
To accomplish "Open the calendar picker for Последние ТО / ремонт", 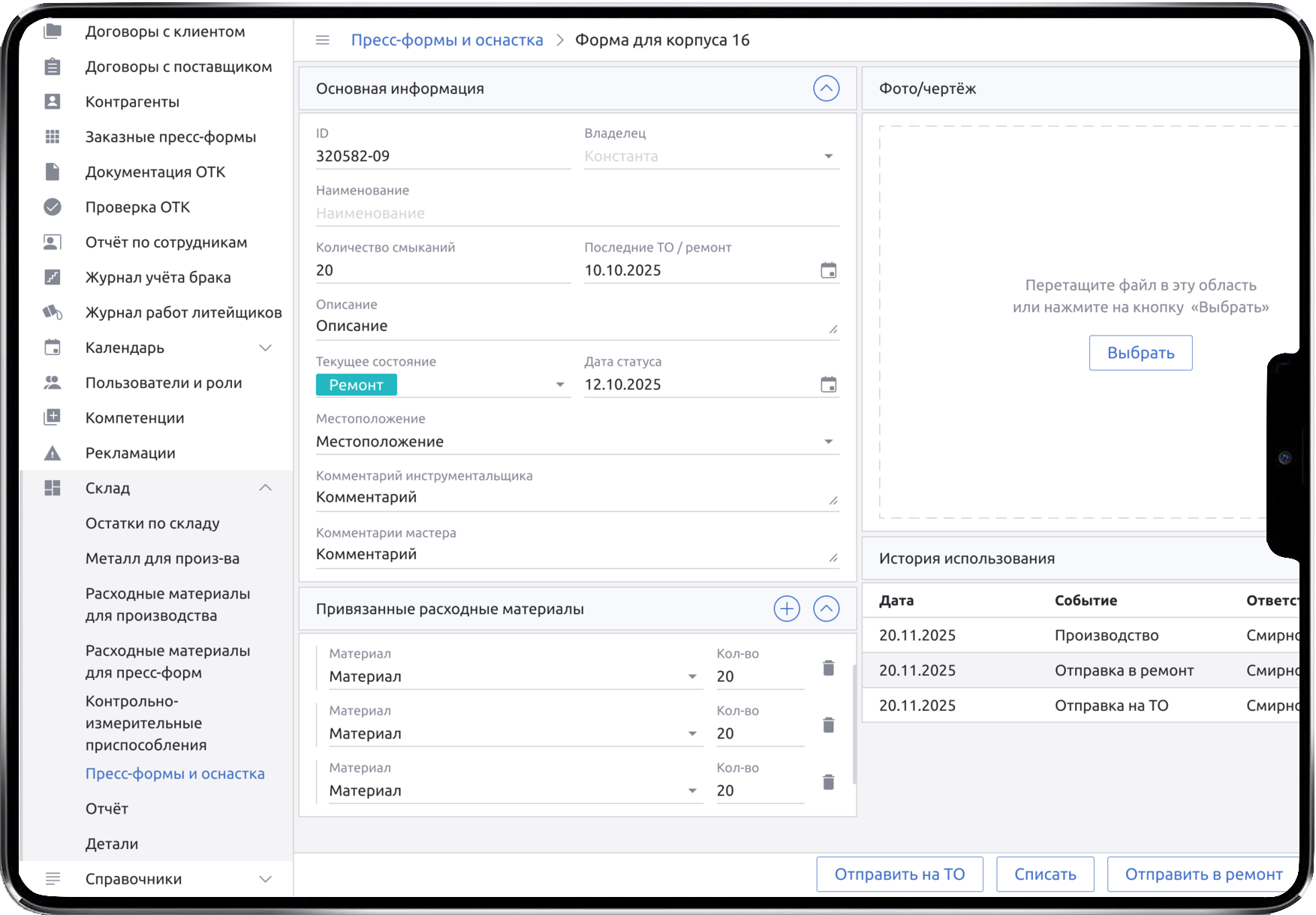I will pos(829,269).
